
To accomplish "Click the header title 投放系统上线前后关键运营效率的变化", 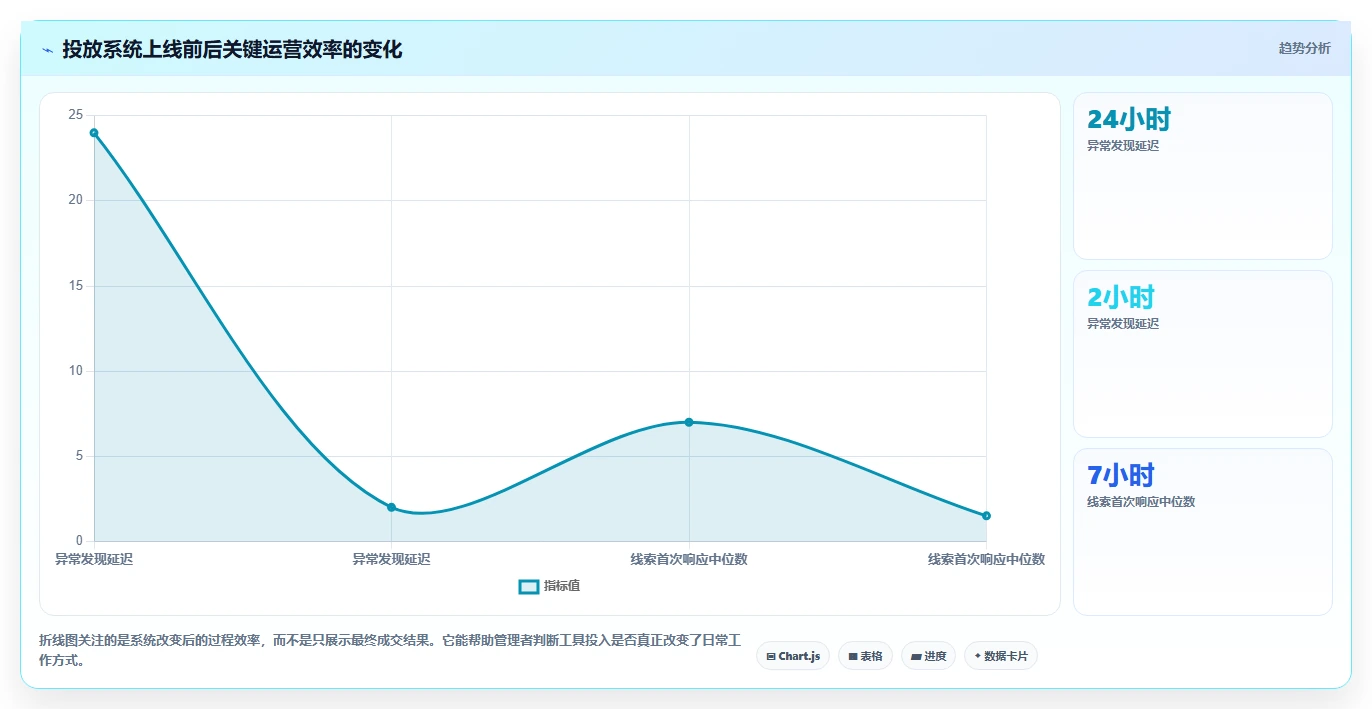I will 232,49.
